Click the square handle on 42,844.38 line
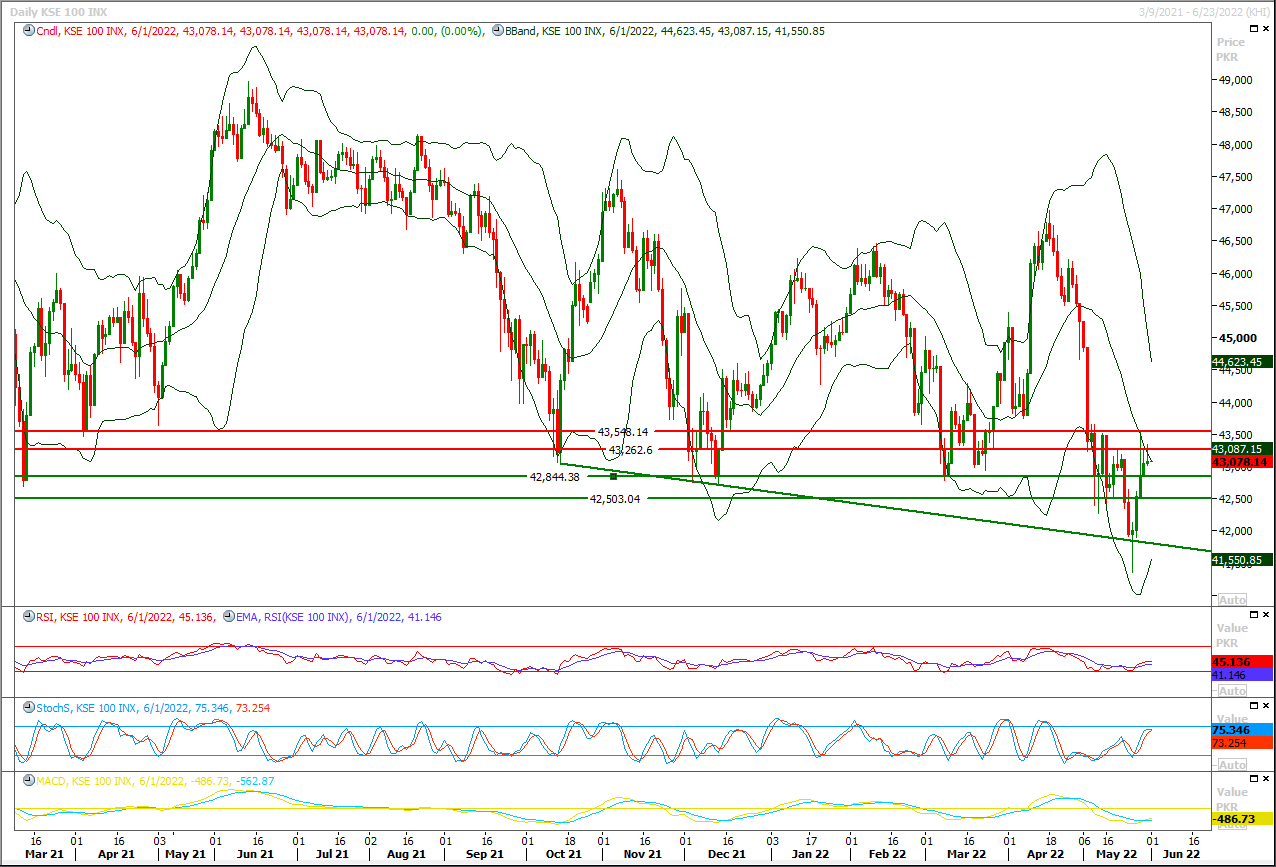Screen dimensions: 1276x867 point(614,476)
